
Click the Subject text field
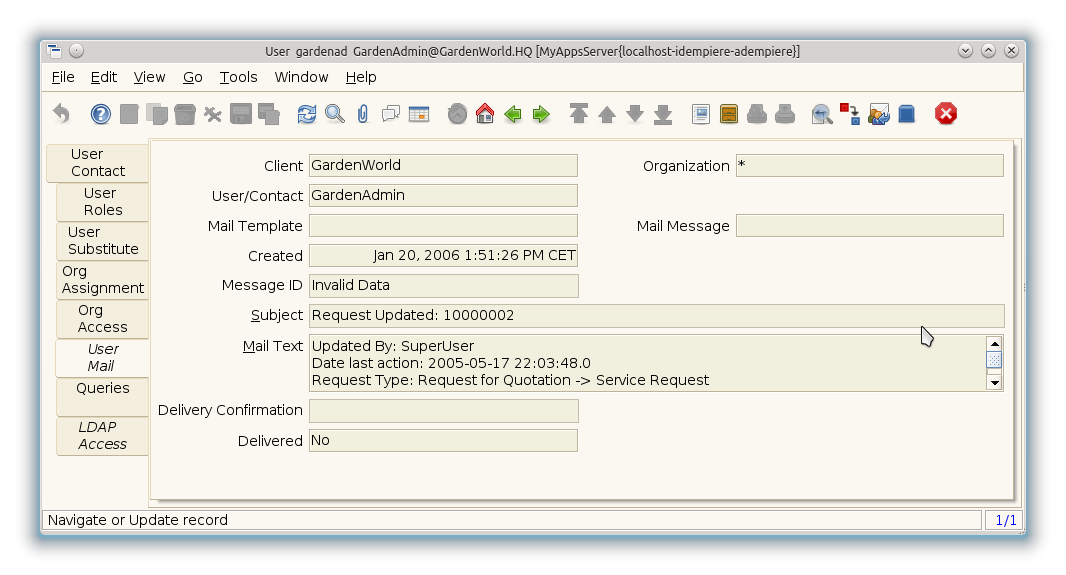(656, 315)
